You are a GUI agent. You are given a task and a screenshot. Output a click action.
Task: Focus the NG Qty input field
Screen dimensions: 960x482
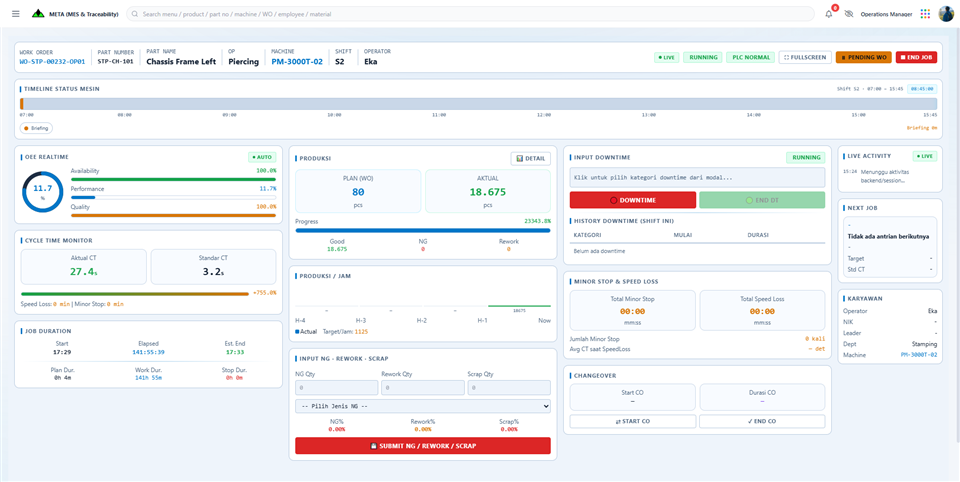336,388
